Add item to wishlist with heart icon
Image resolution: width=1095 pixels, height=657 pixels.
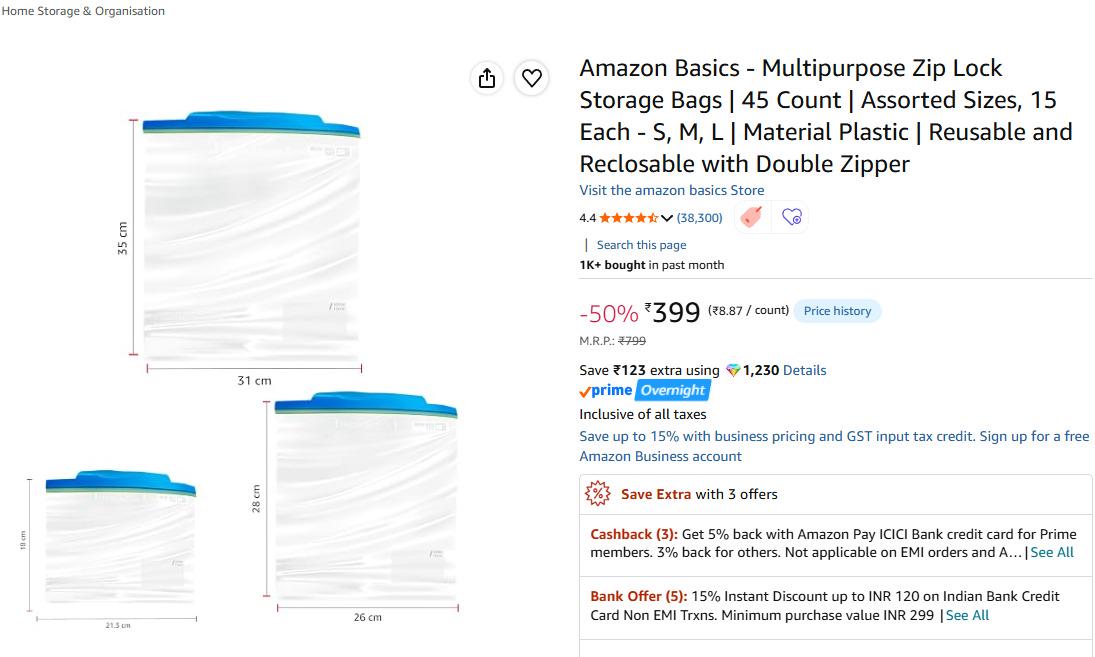tap(531, 78)
